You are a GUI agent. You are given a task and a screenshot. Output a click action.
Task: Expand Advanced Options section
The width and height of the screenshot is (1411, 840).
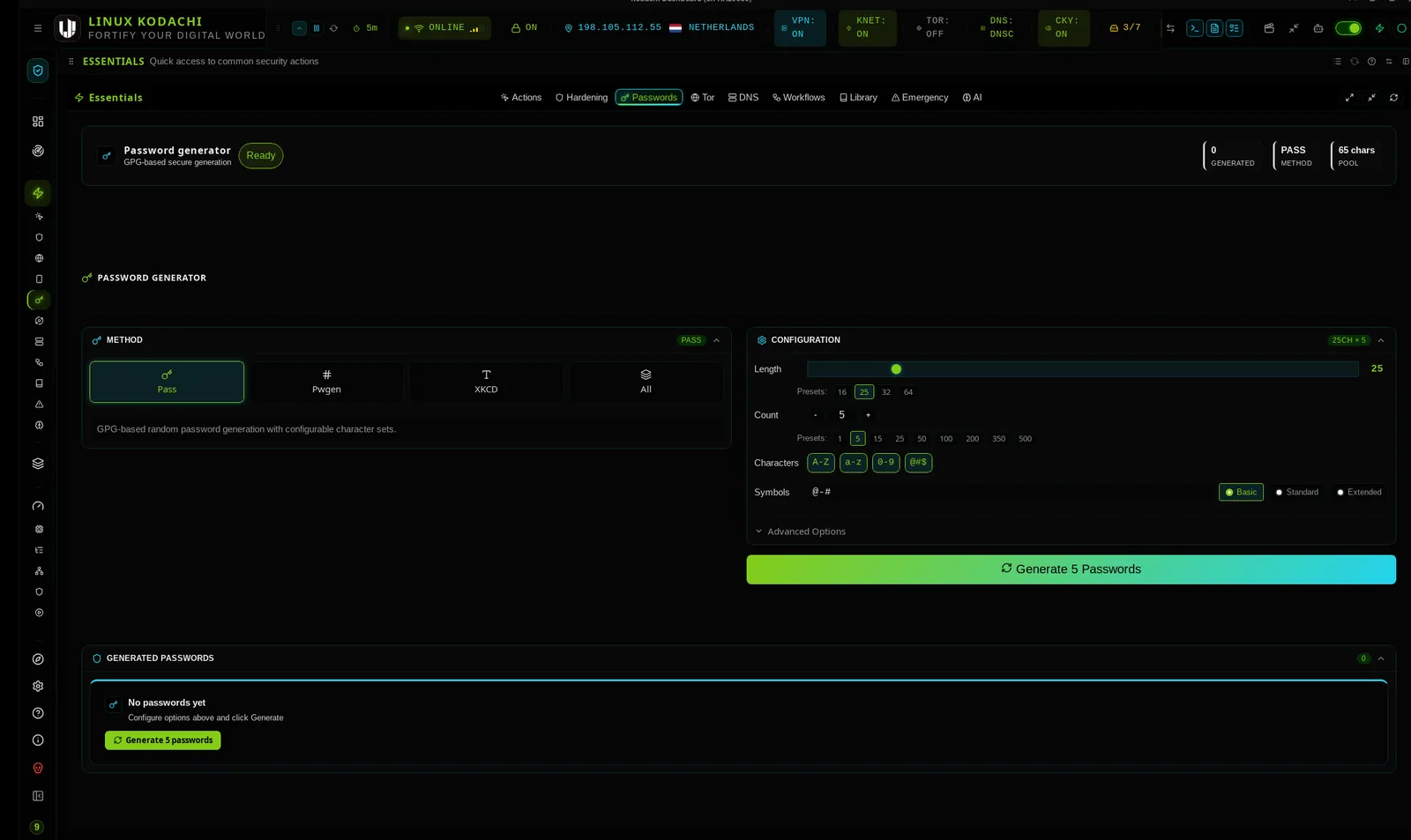pos(801,532)
